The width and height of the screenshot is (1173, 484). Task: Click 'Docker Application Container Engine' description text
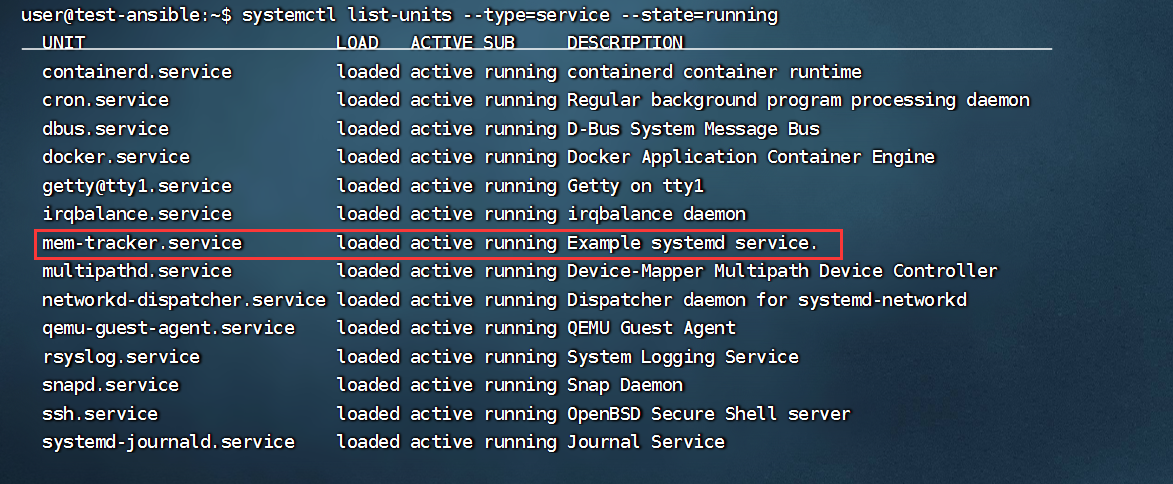tap(751, 157)
